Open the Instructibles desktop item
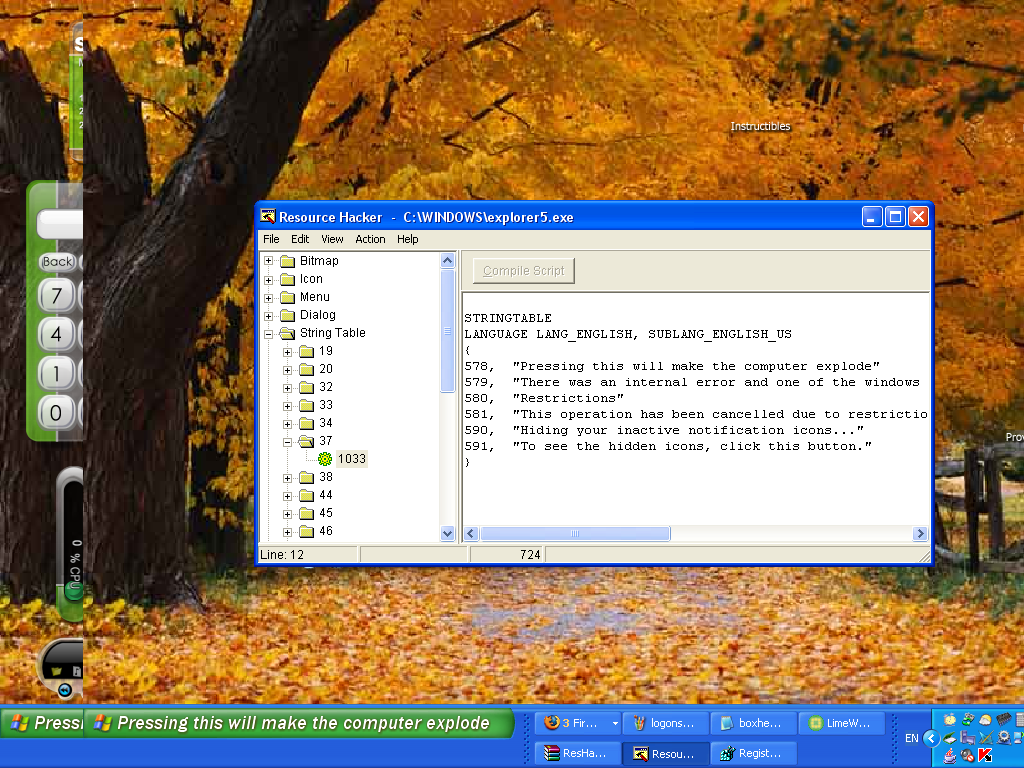 click(x=760, y=126)
